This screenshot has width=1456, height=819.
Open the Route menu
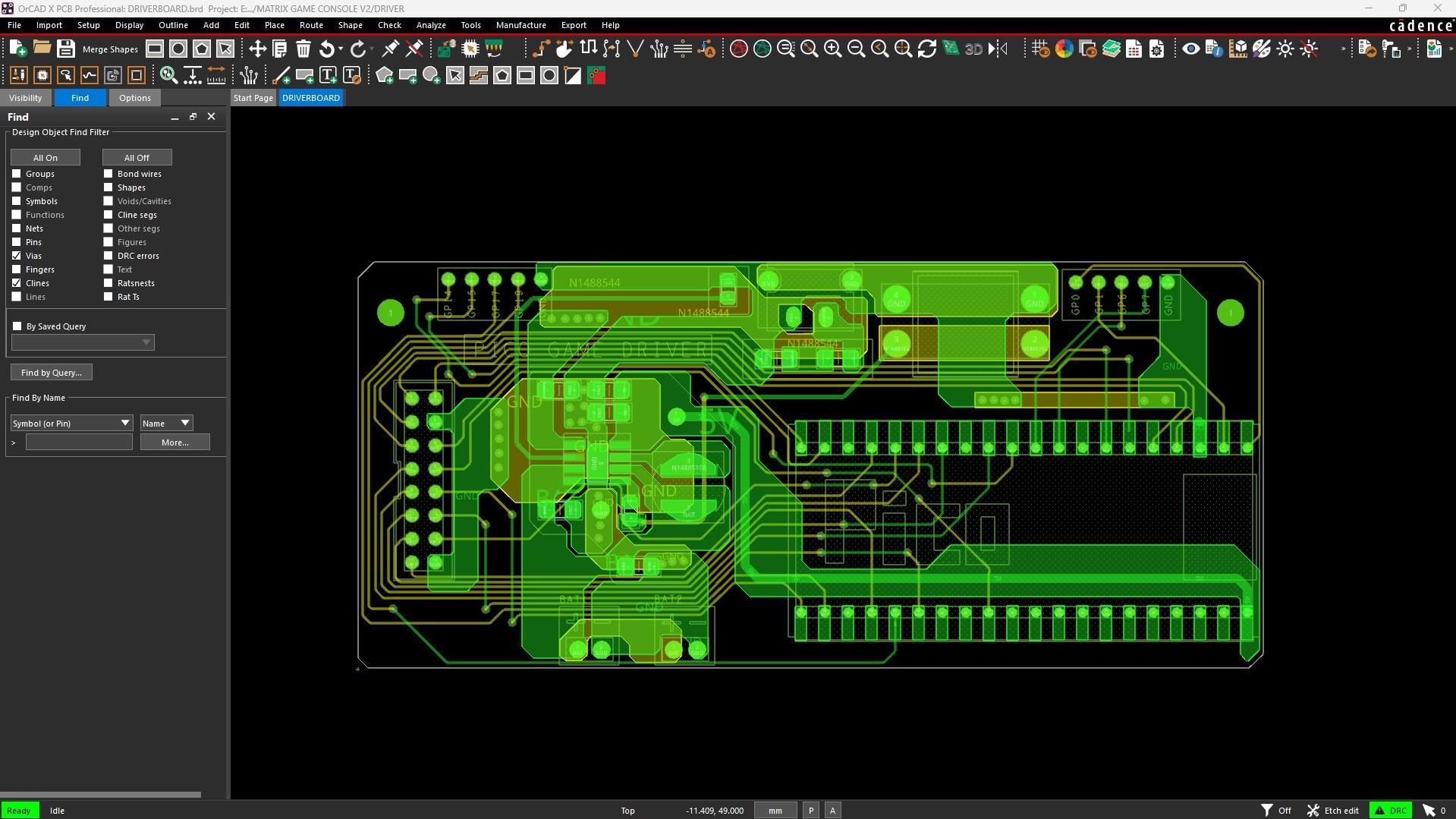tap(311, 25)
